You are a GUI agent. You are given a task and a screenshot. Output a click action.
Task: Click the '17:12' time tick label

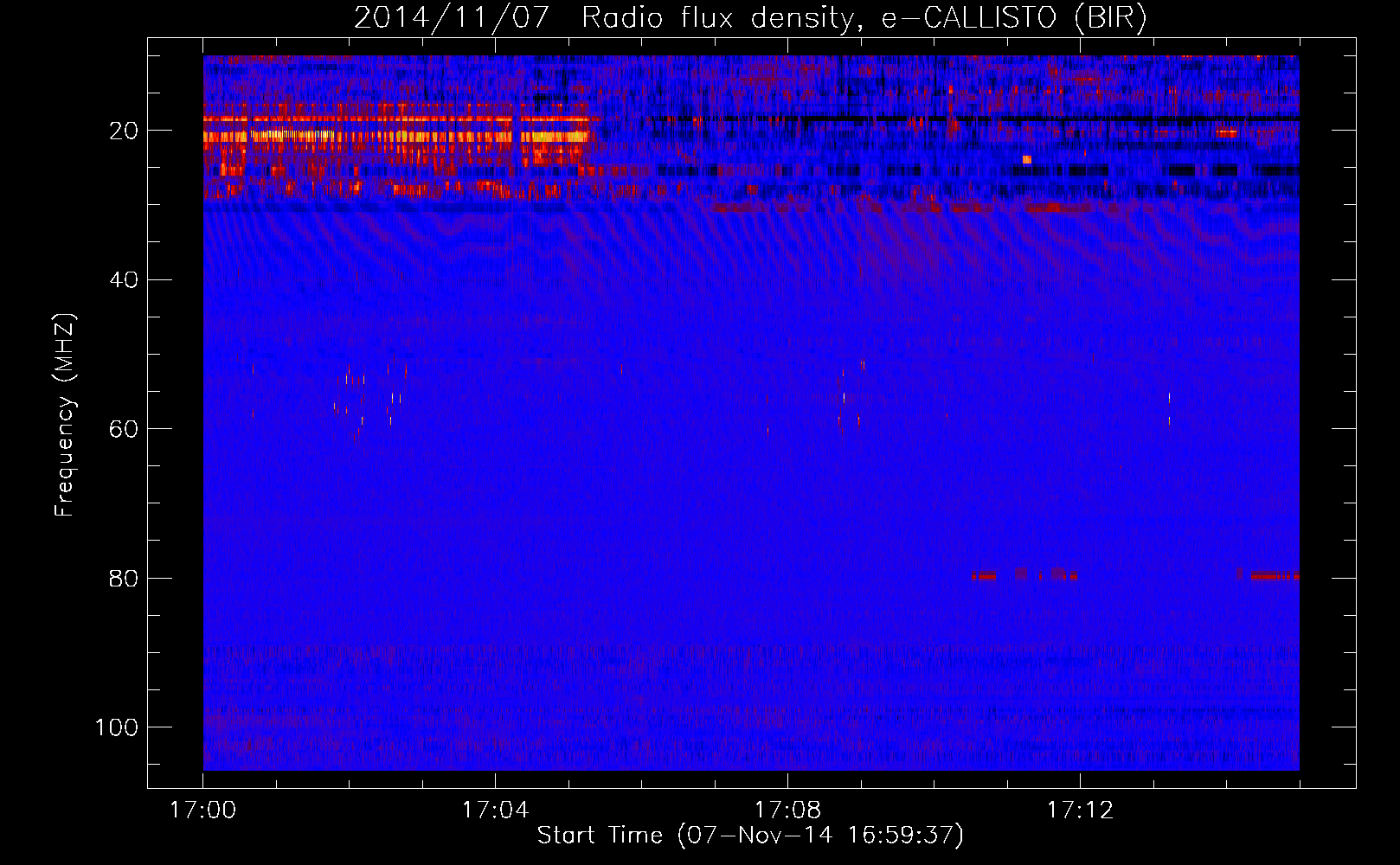[1080, 811]
